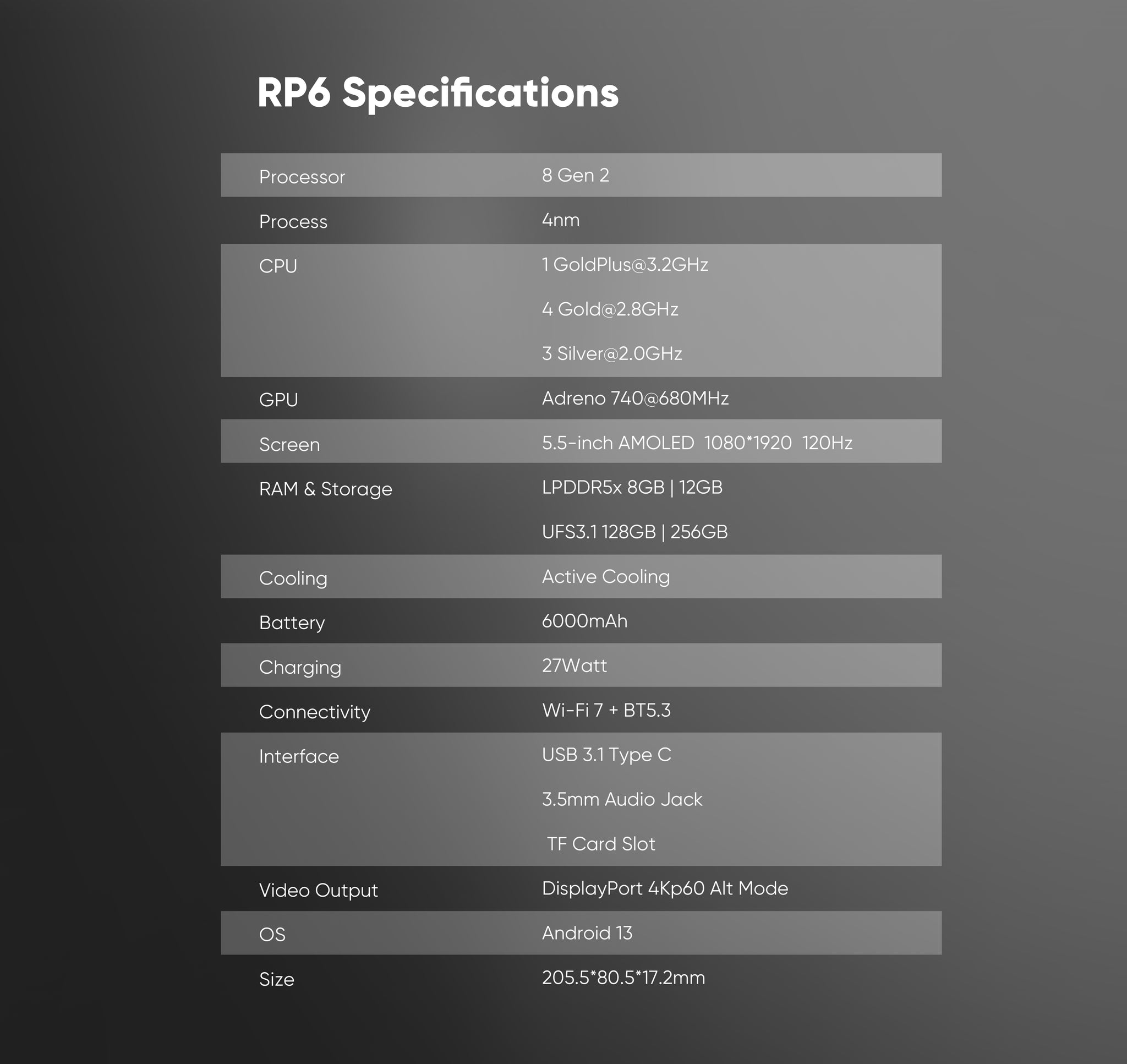Select the 27Watt charging value
The width and height of the screenshot is (1127, 1064).
point(574,666)
